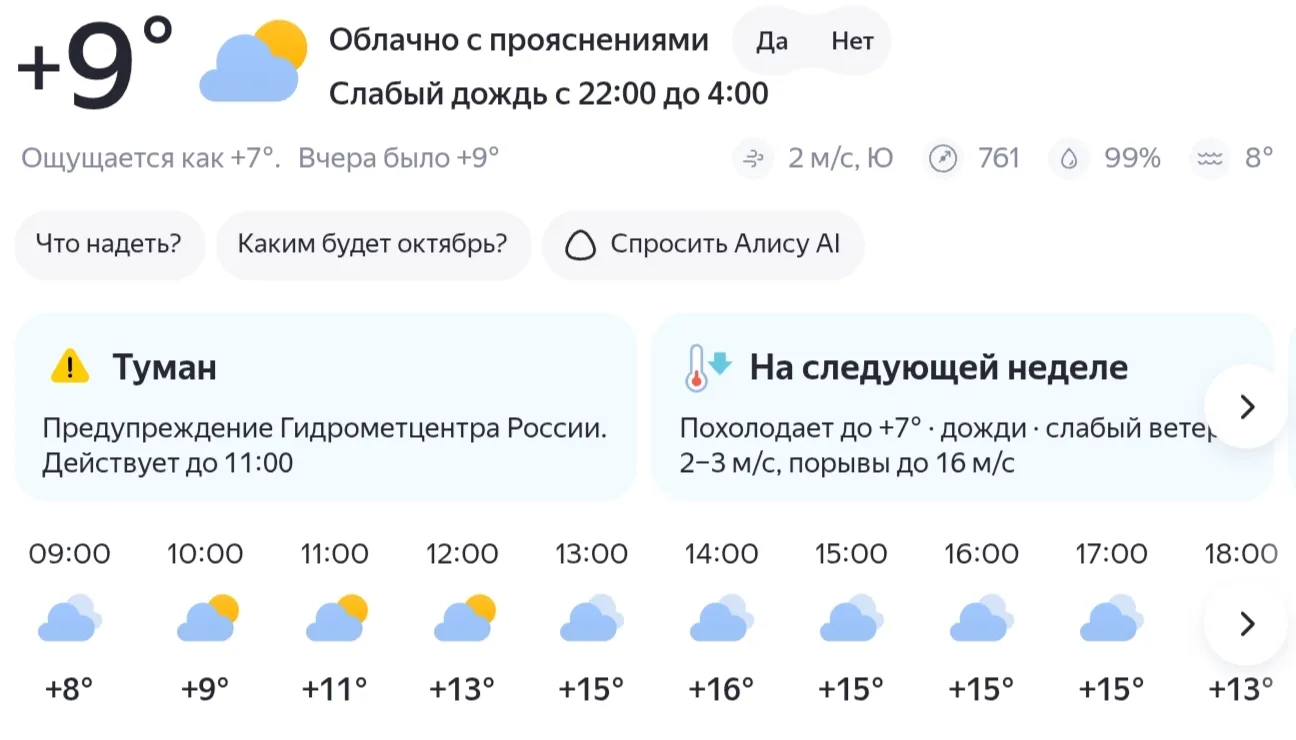Show later hours with the hourly forecast arrow
The height and width of the screenshot is (740, 1296).
1246,624
